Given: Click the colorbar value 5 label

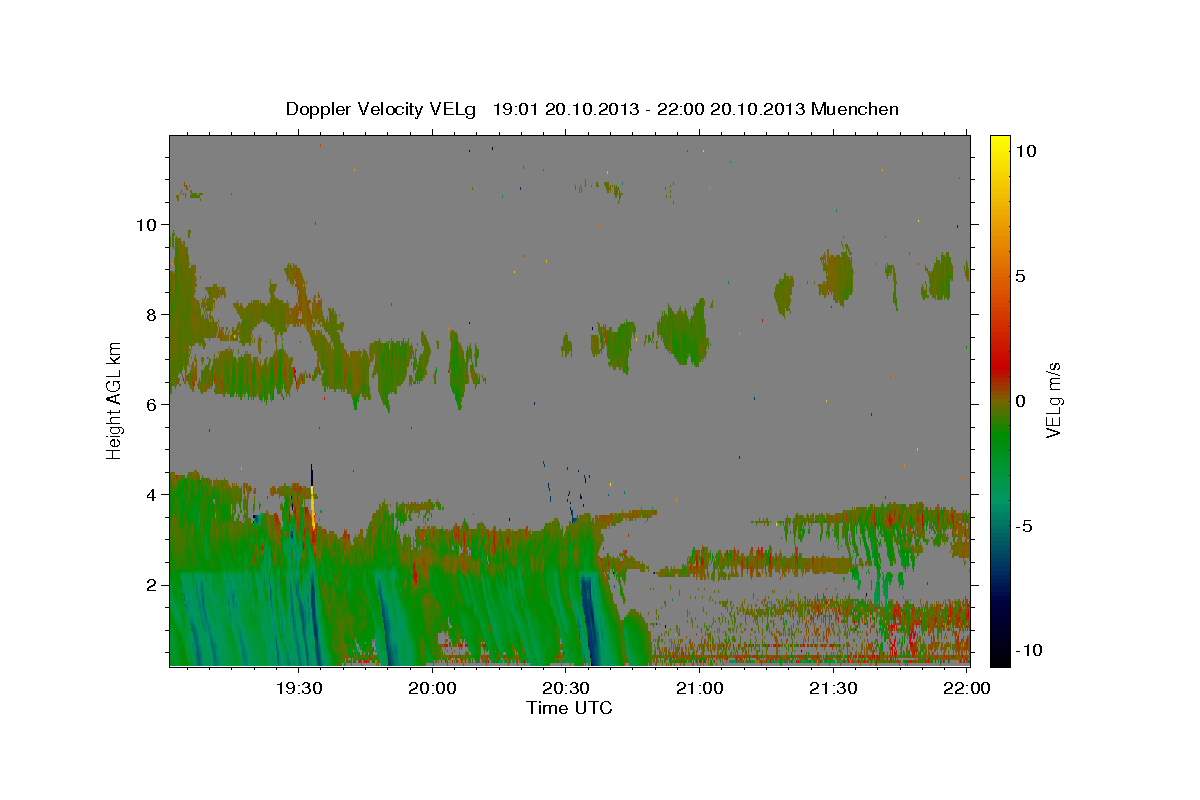Looking at the screenshot, I should [1021, 276].
